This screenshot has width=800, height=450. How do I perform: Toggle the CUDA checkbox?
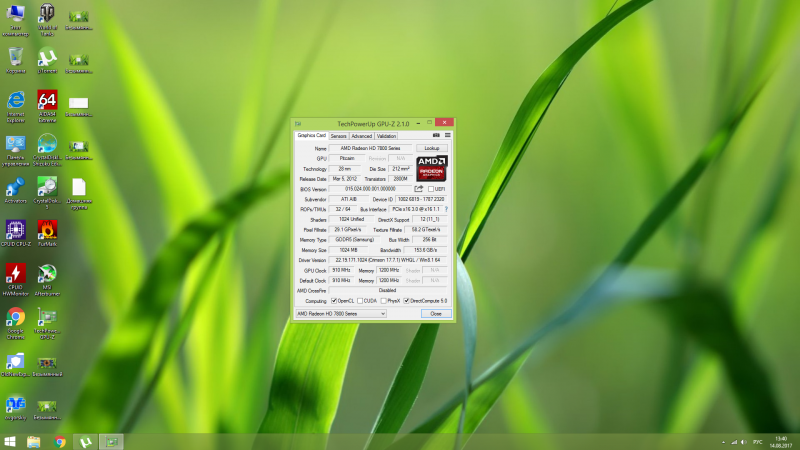click(360, 301)
